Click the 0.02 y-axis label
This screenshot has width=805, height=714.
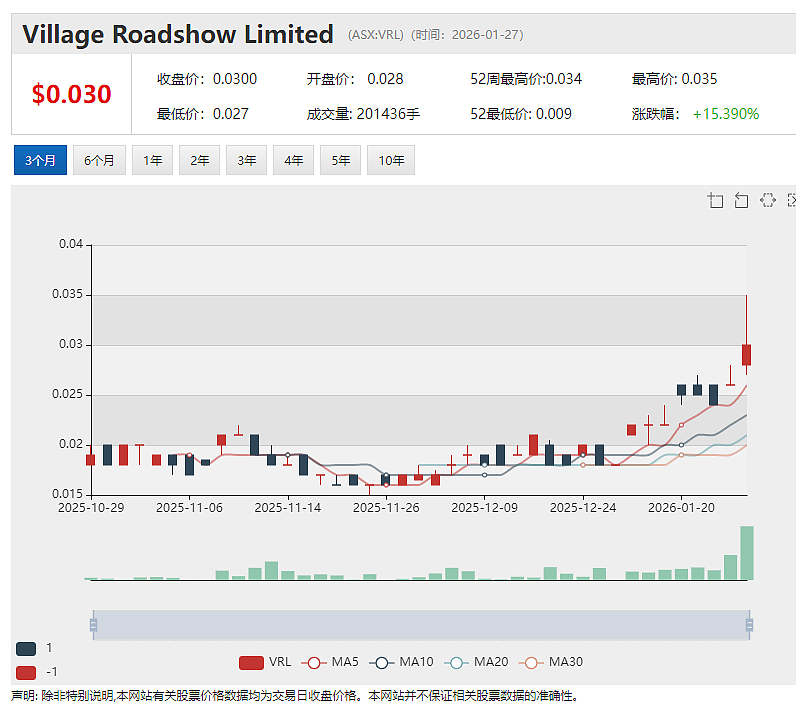pos(71,444)
